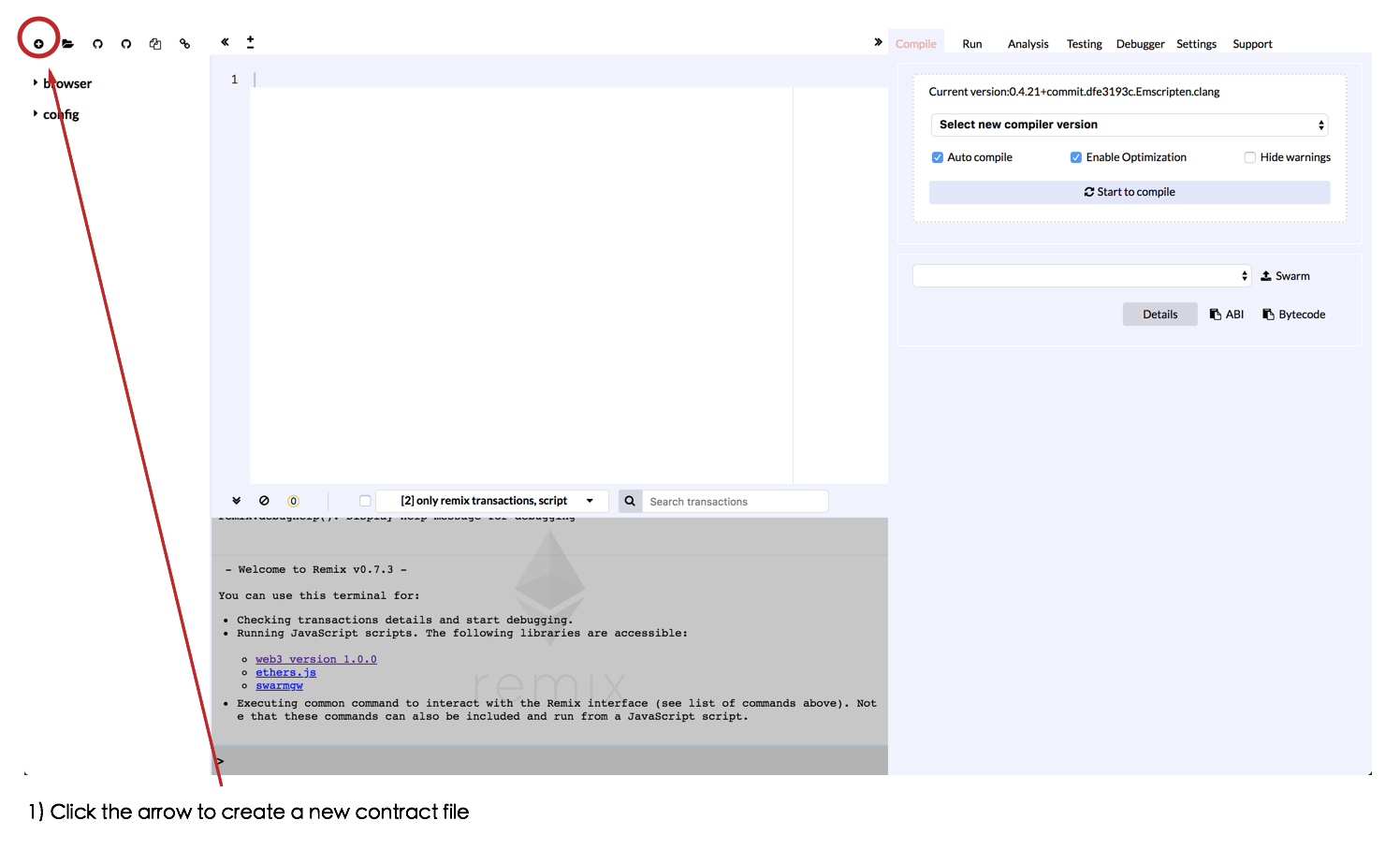Screen dimensions: 1400x850
Task: Go to the Analysis tab
Action: click(1028, 44)
